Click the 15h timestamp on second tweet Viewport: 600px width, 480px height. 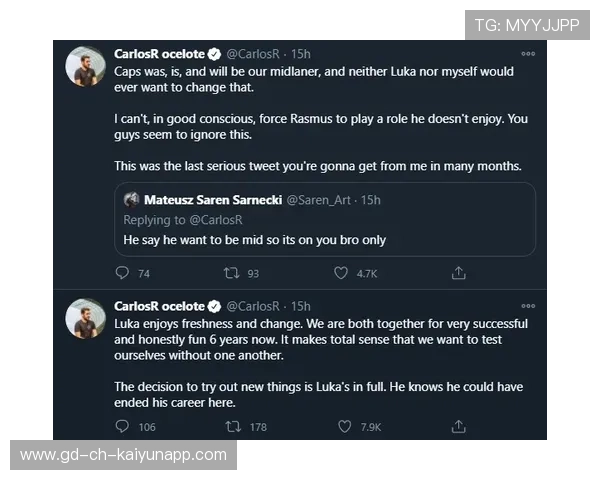click(x=300, y=306)
